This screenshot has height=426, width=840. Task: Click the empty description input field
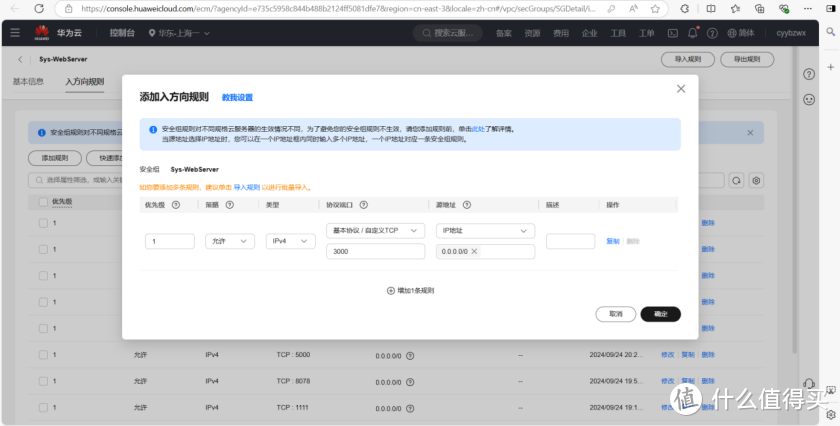coord(571,241)
